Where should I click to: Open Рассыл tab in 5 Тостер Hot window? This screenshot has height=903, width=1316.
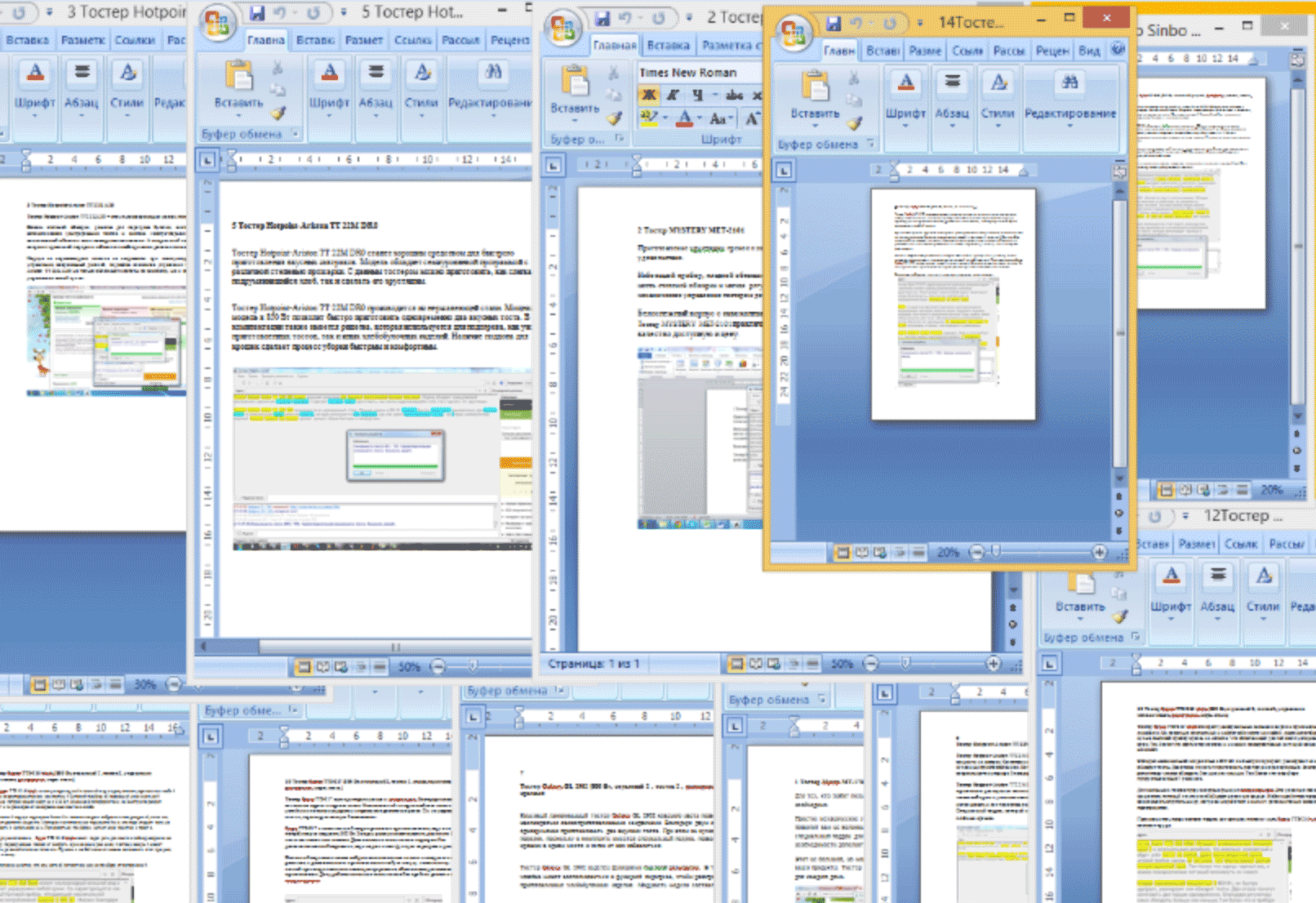(x=460, y=40)
